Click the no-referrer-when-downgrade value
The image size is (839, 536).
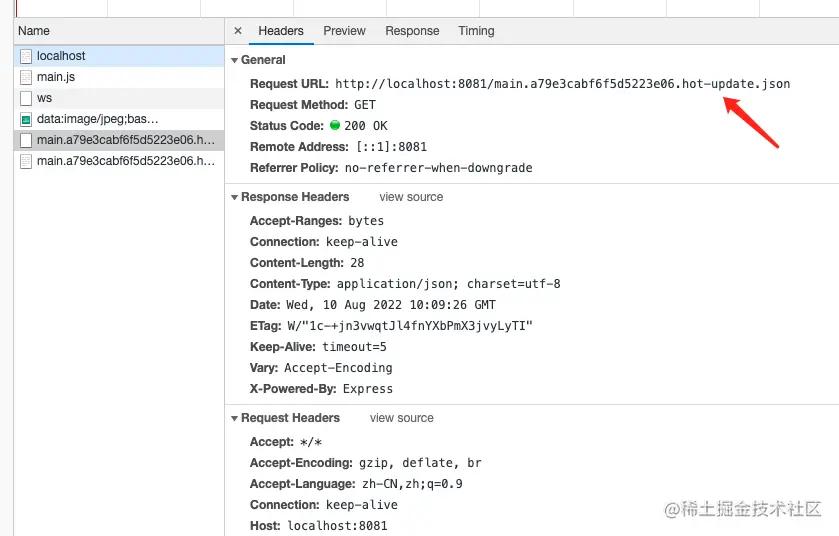coord(438,168)
